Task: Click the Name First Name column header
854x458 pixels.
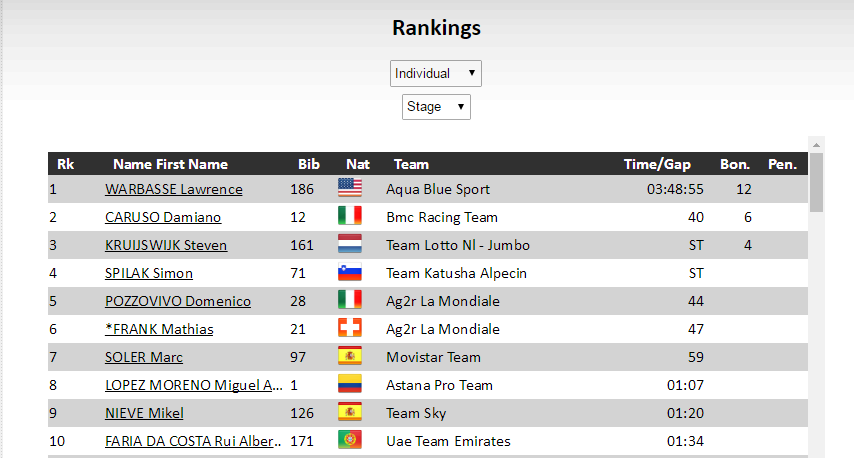Action: (170, 164)
